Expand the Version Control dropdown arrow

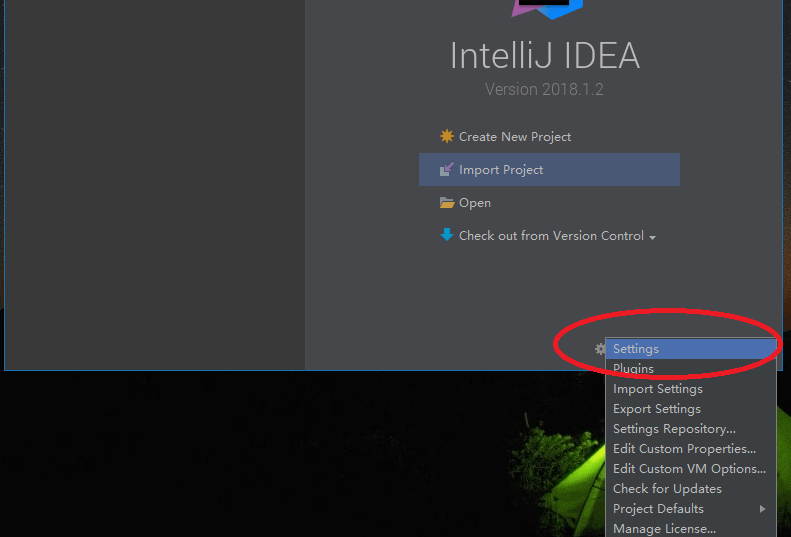point(652,238)
